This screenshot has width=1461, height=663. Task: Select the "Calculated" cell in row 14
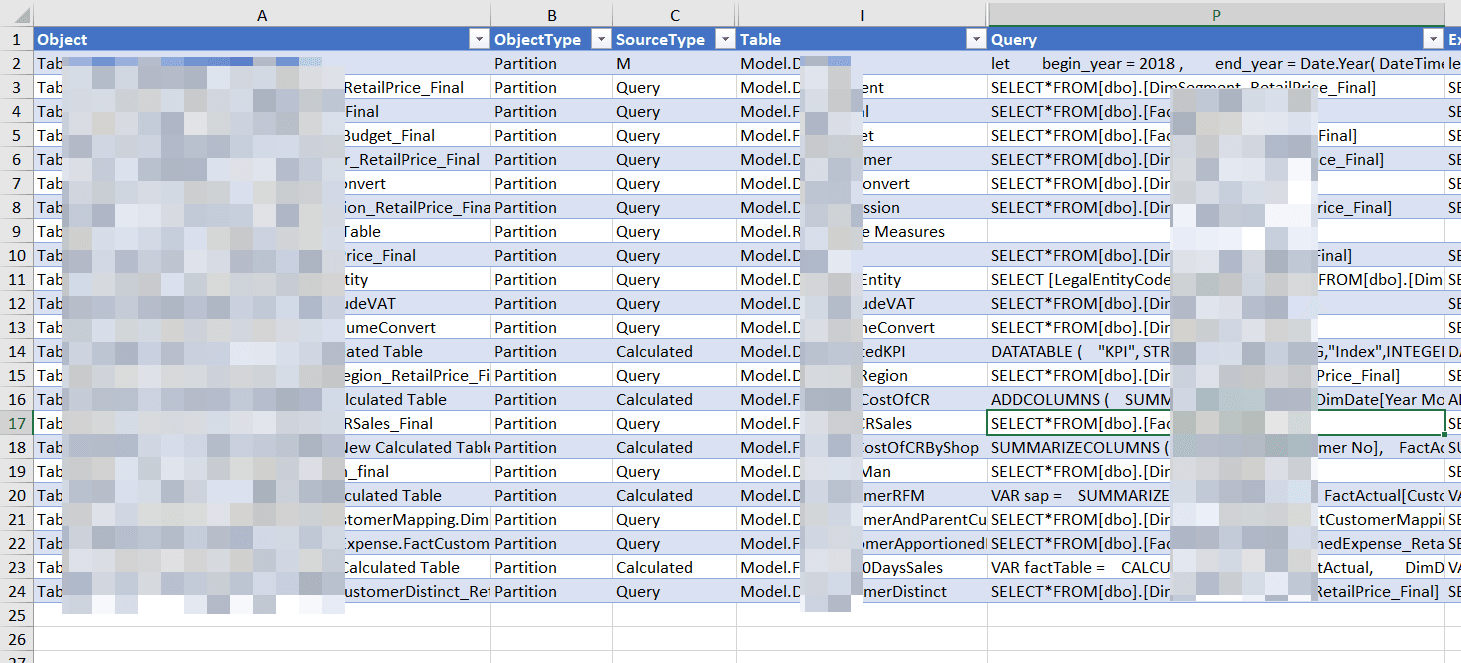675,351
